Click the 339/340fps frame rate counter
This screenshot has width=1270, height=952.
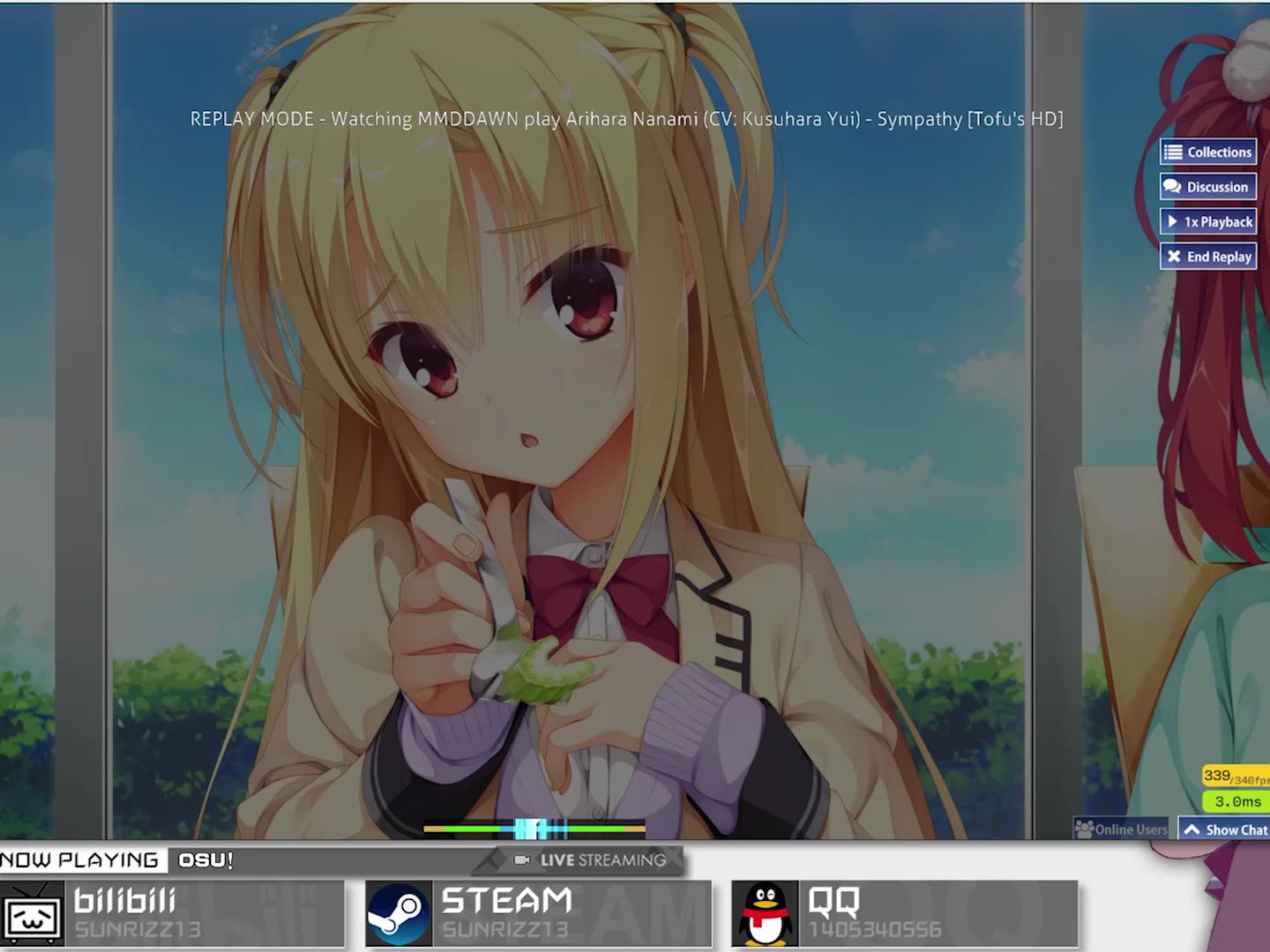pos(1236,777)
